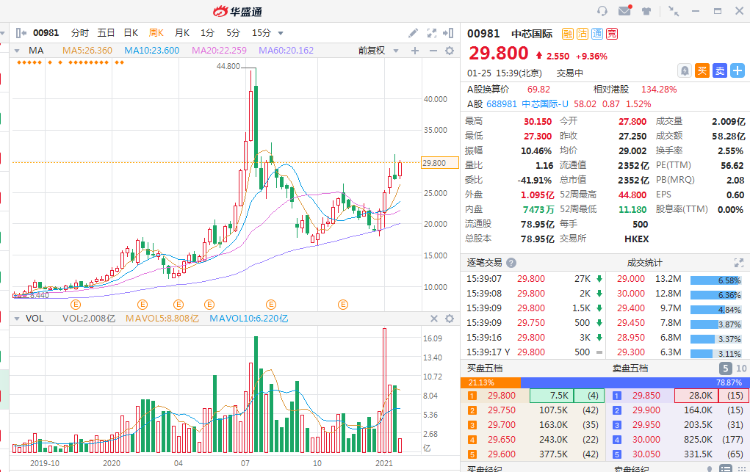750x472 pixels.
Task: Click the compact mode arrows icon
Action: [x=673, y=11]
